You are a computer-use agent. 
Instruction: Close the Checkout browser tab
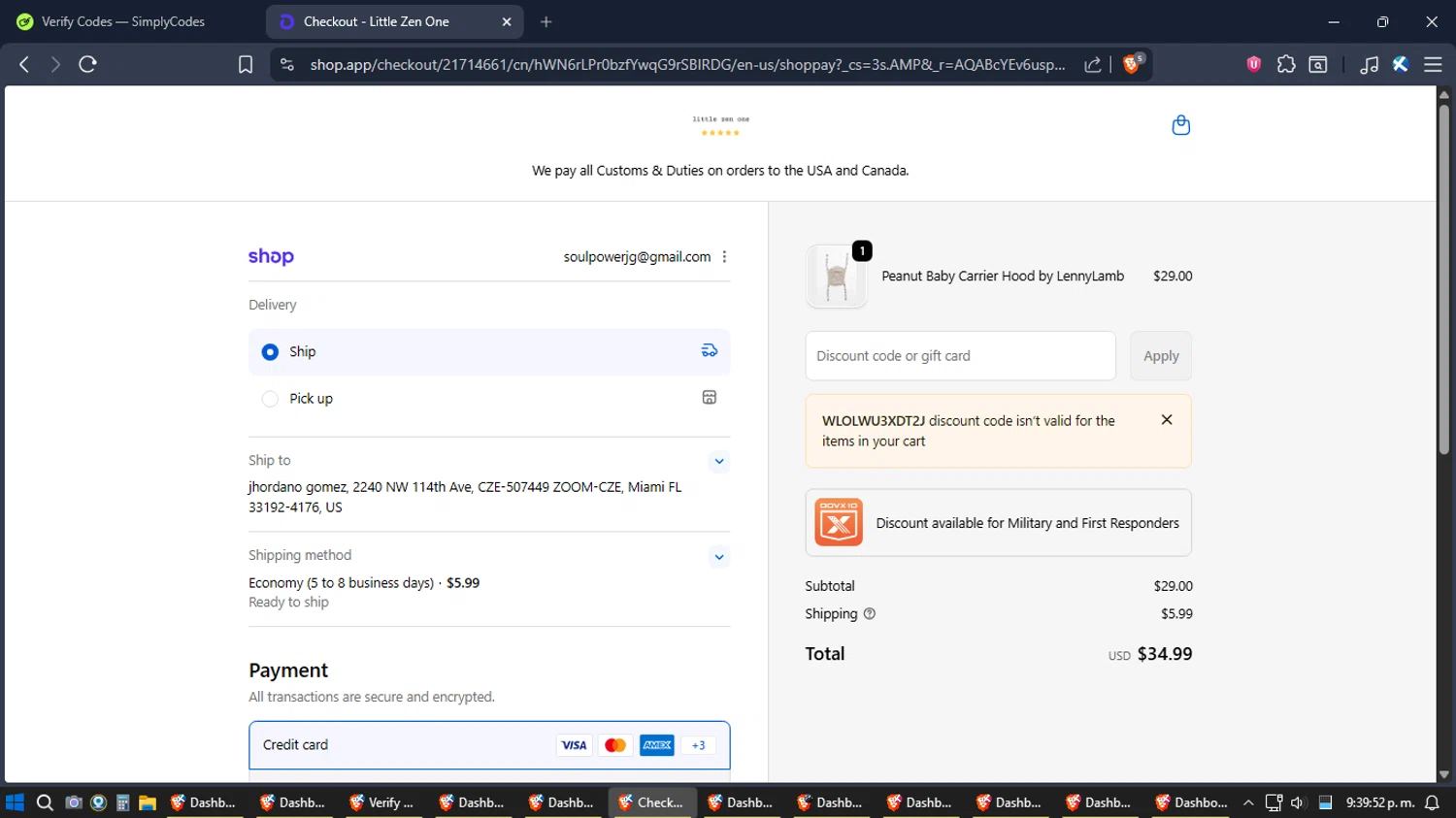point(507,21)
